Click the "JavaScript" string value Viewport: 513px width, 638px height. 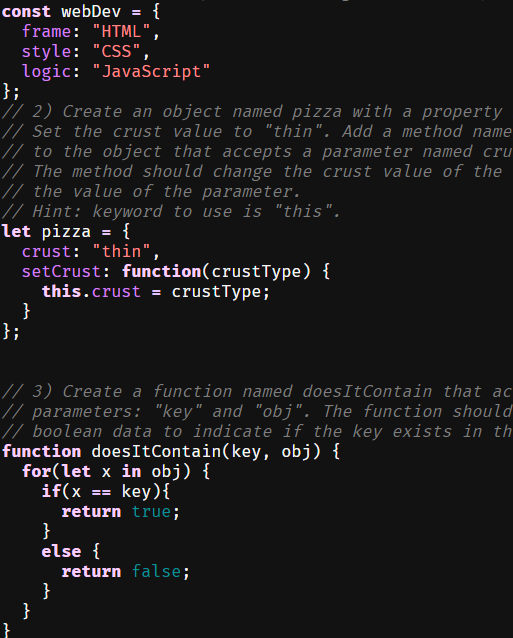click(x=151, y=72)
